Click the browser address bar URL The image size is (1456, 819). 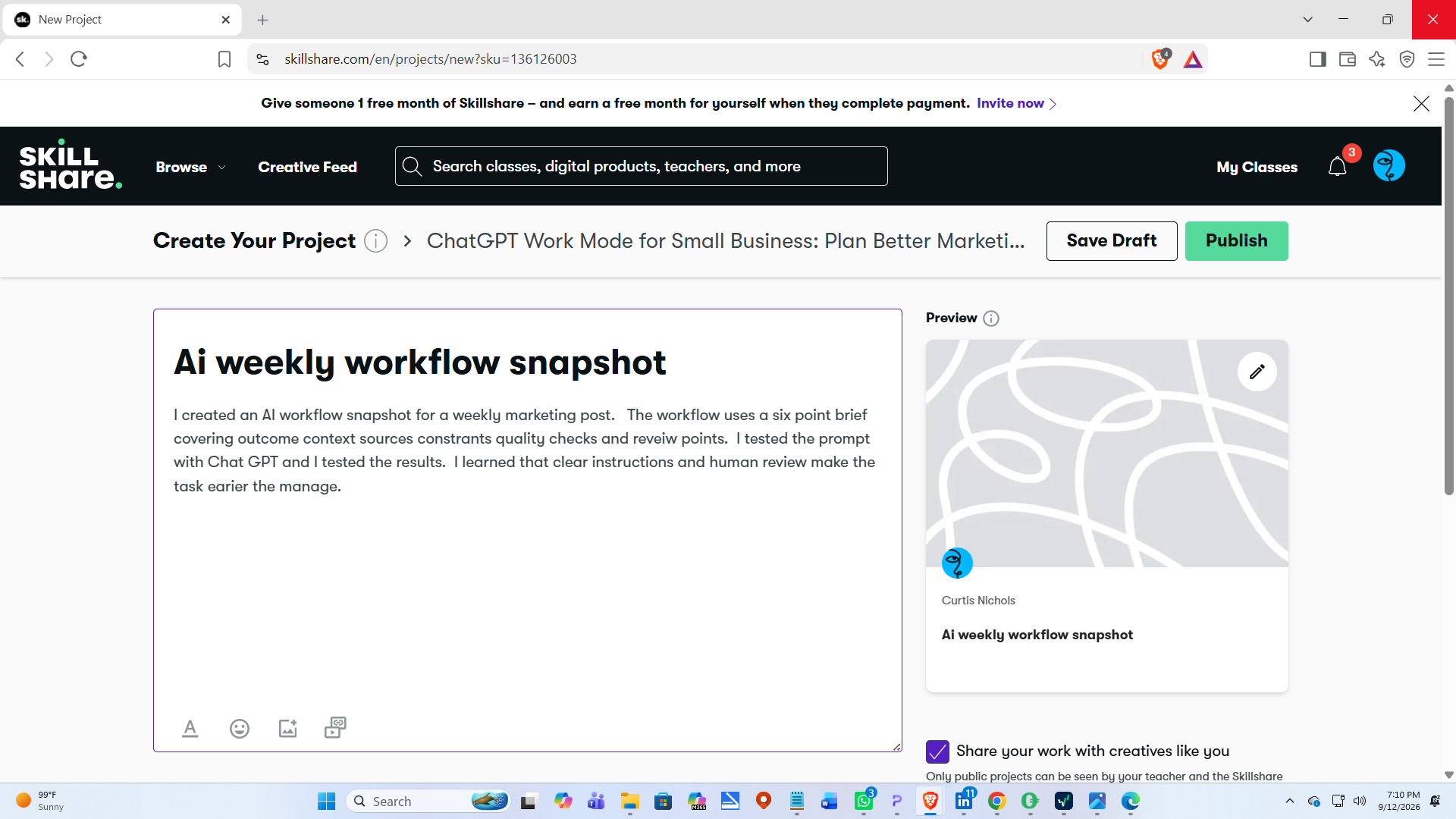430,59
